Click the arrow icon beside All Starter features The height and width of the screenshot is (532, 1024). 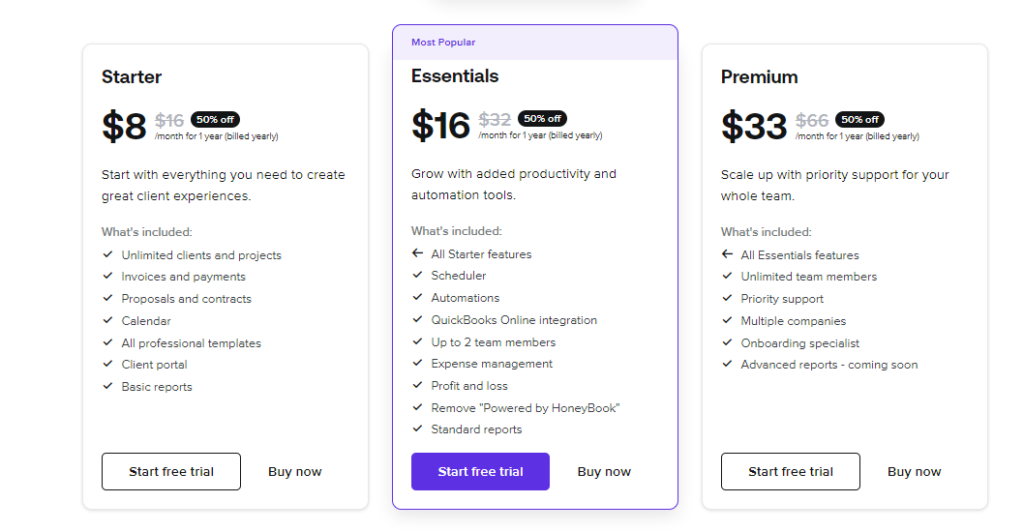click(x=417, y=253)
